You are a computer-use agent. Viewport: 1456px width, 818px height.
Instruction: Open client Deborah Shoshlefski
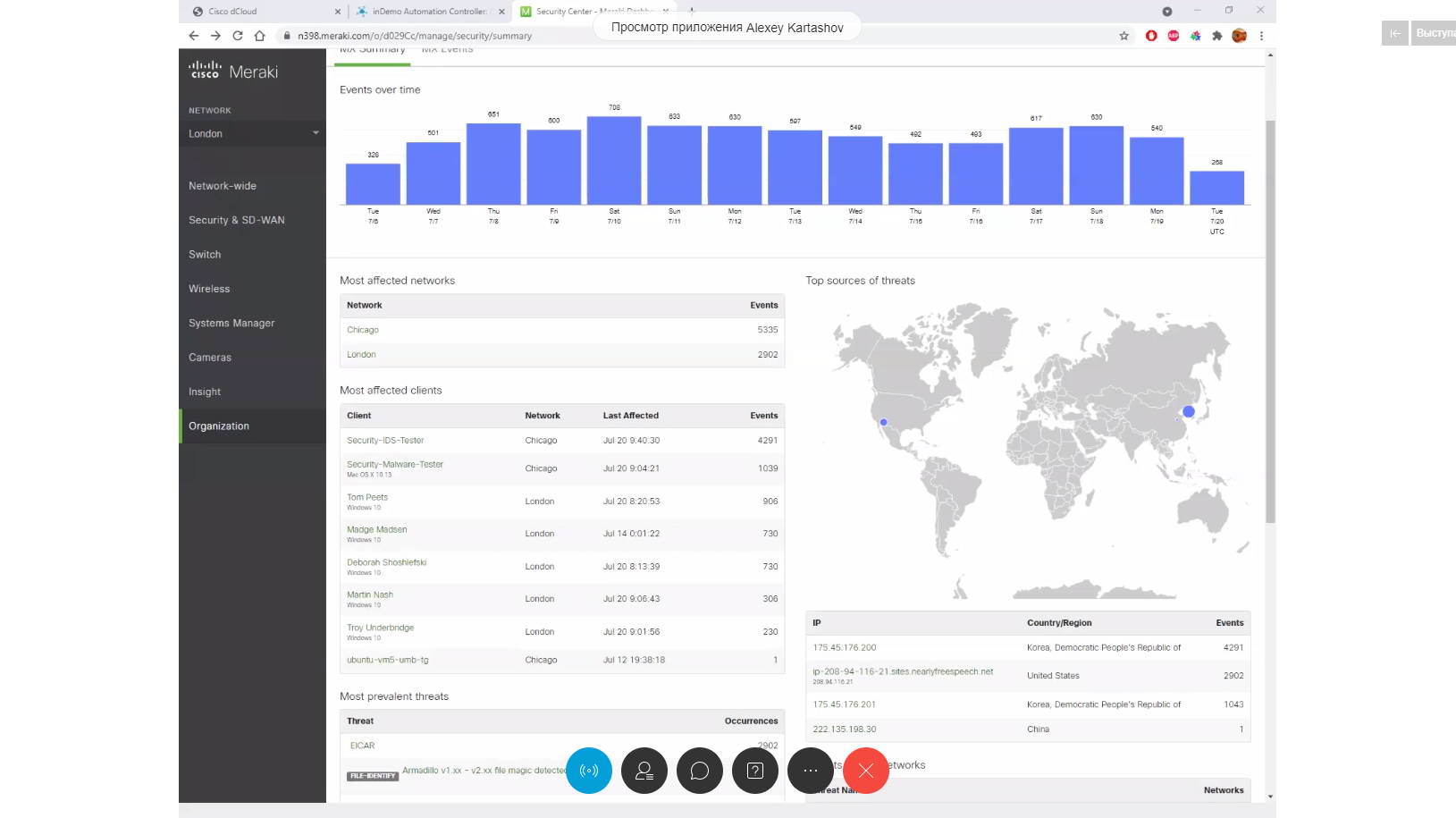(387, 562)
